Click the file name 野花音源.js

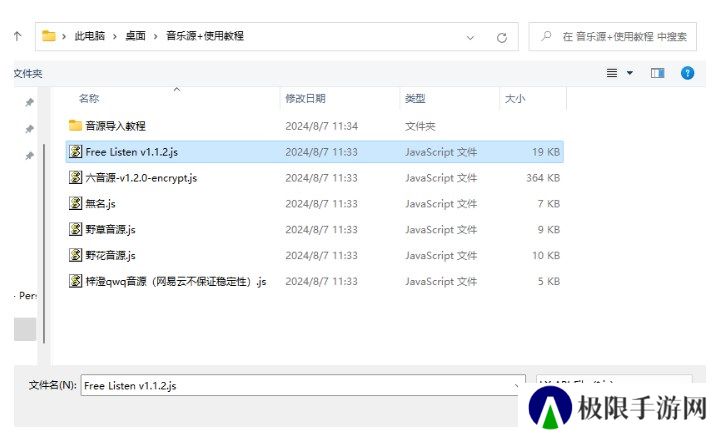(x=110, y=255)
